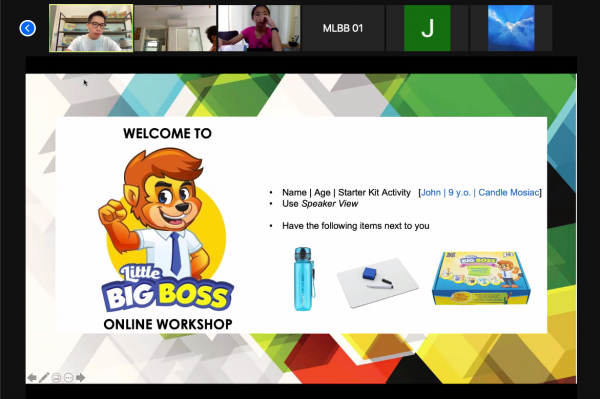Open the see-all-slides icon

56,378
